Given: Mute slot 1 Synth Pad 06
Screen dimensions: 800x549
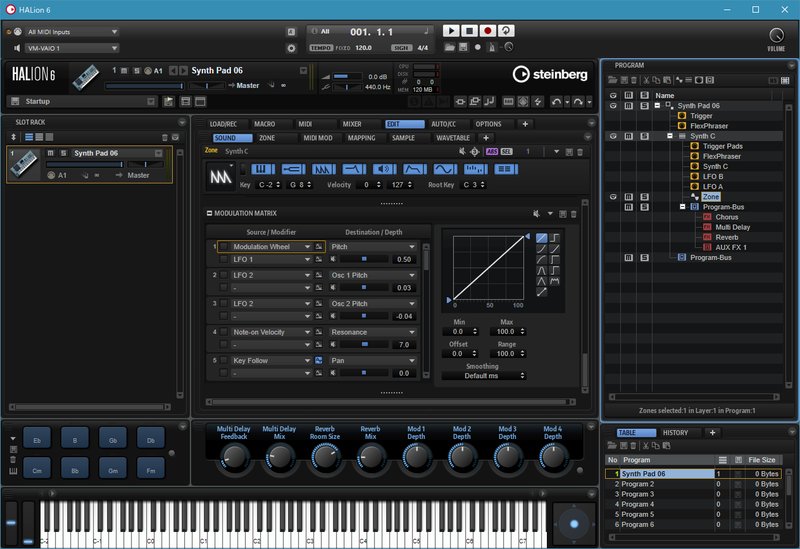Looking at the screenshot, I should (50, 153).
